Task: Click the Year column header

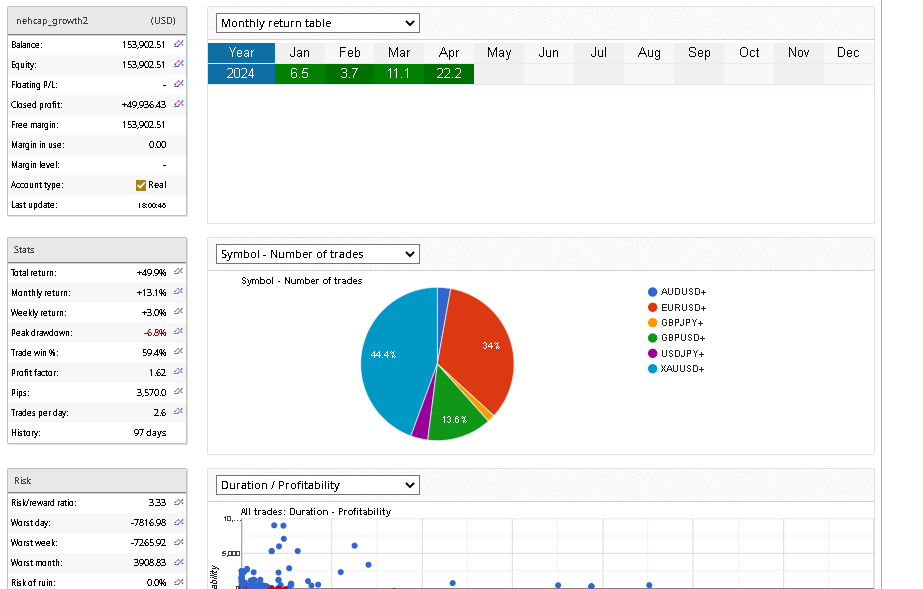Action: pyautogui.click(x=241, y=53)
